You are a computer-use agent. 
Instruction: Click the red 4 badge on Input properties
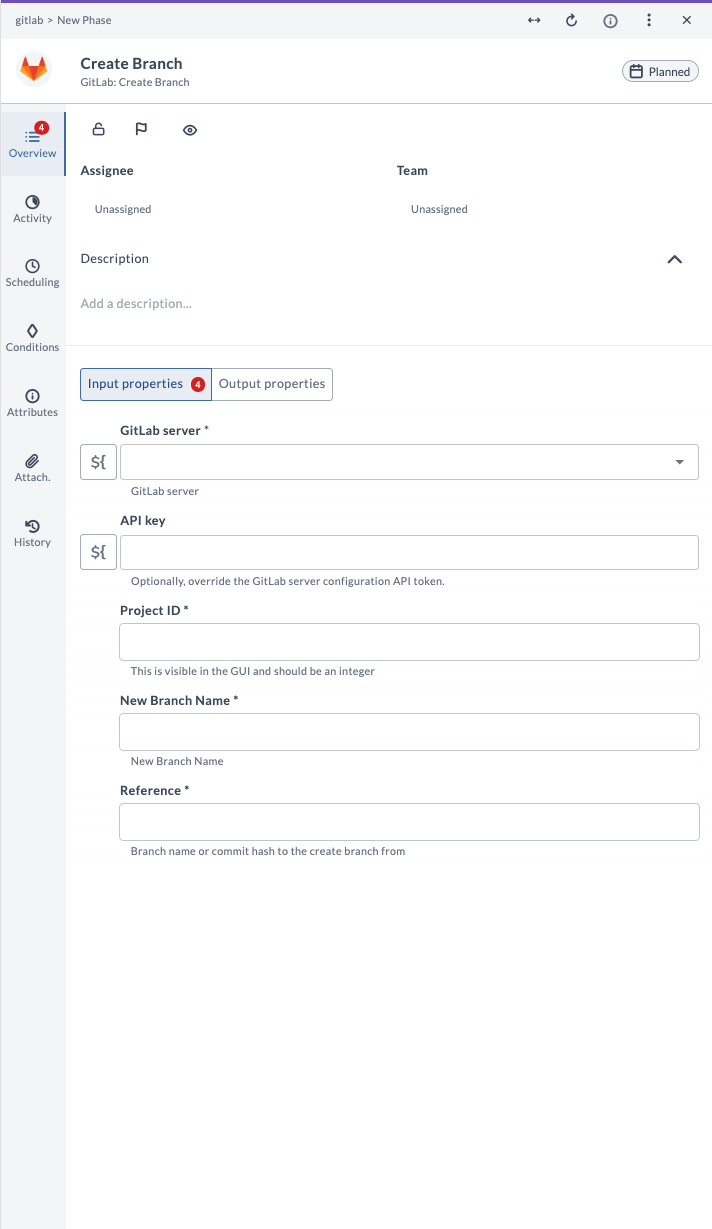point(198,384)
